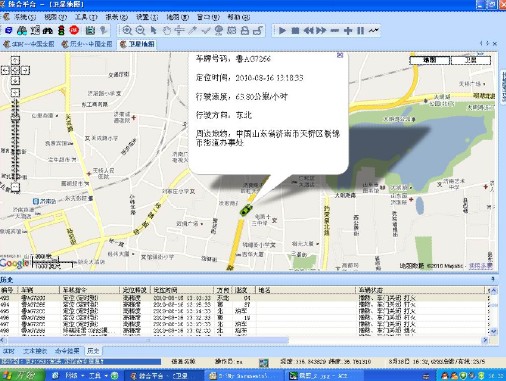Screen dimensions: 506x381
Task: Click the blue cube icon in toolbar
Action: pyautogui.click(x=9, y=31)
